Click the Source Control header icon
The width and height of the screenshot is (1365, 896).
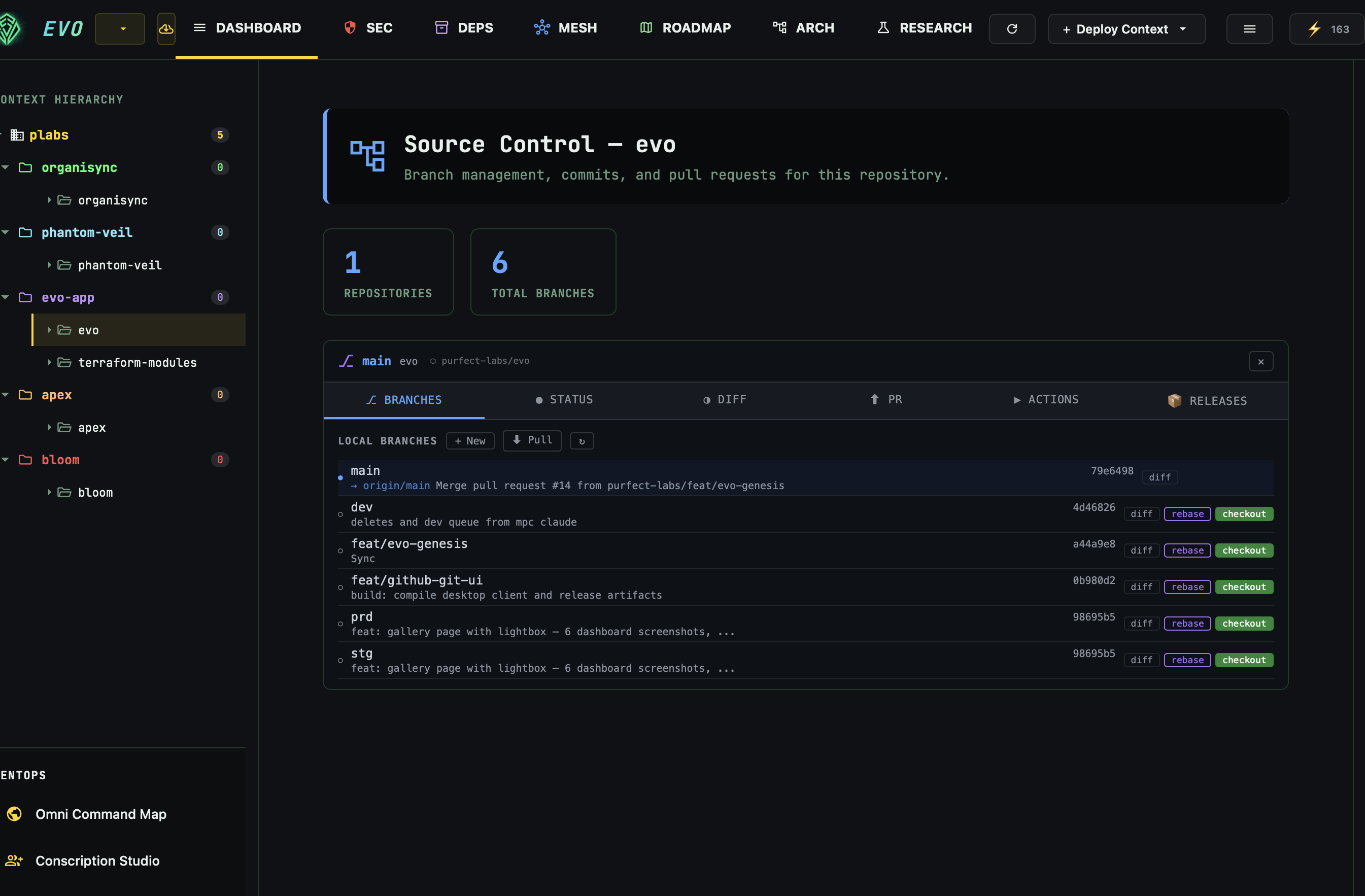367,155
